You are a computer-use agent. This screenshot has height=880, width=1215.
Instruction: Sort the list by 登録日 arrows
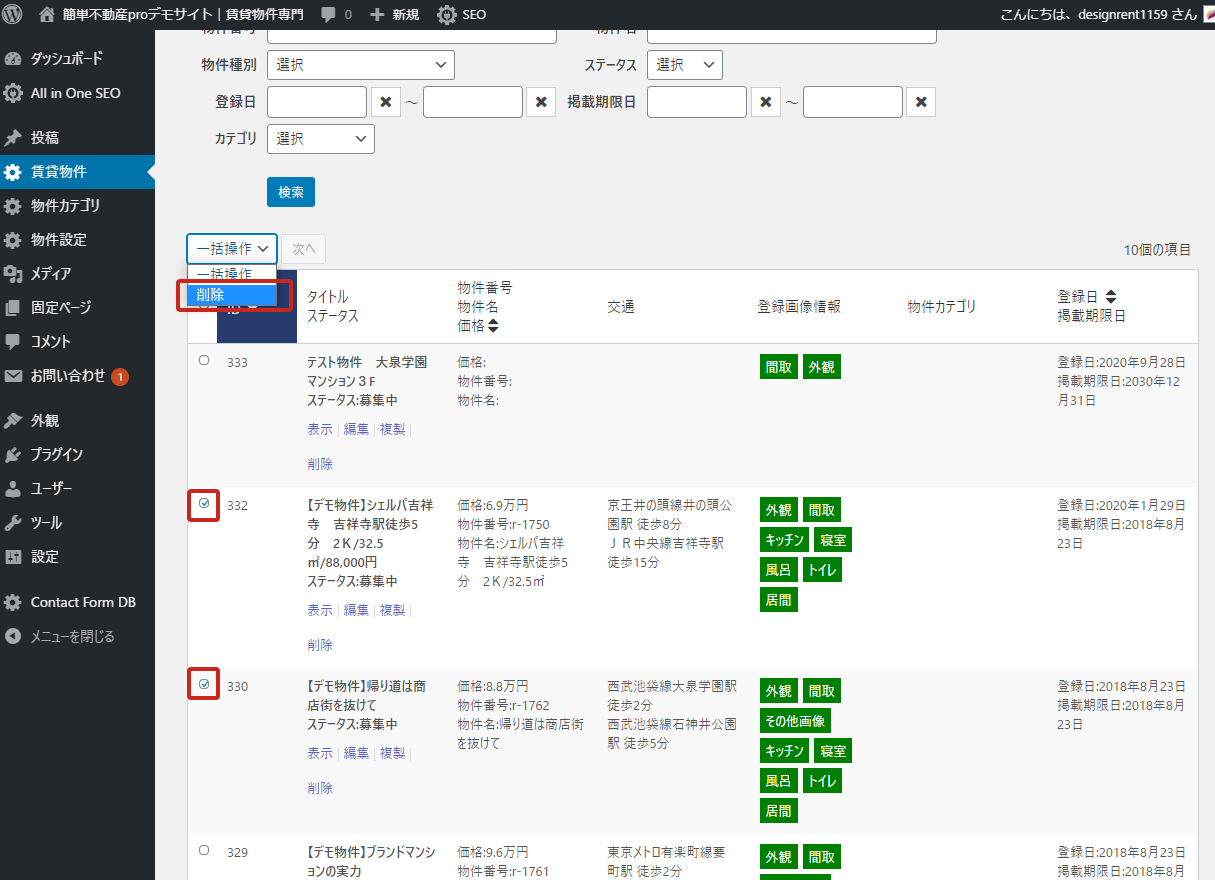tap(1110, 297)
